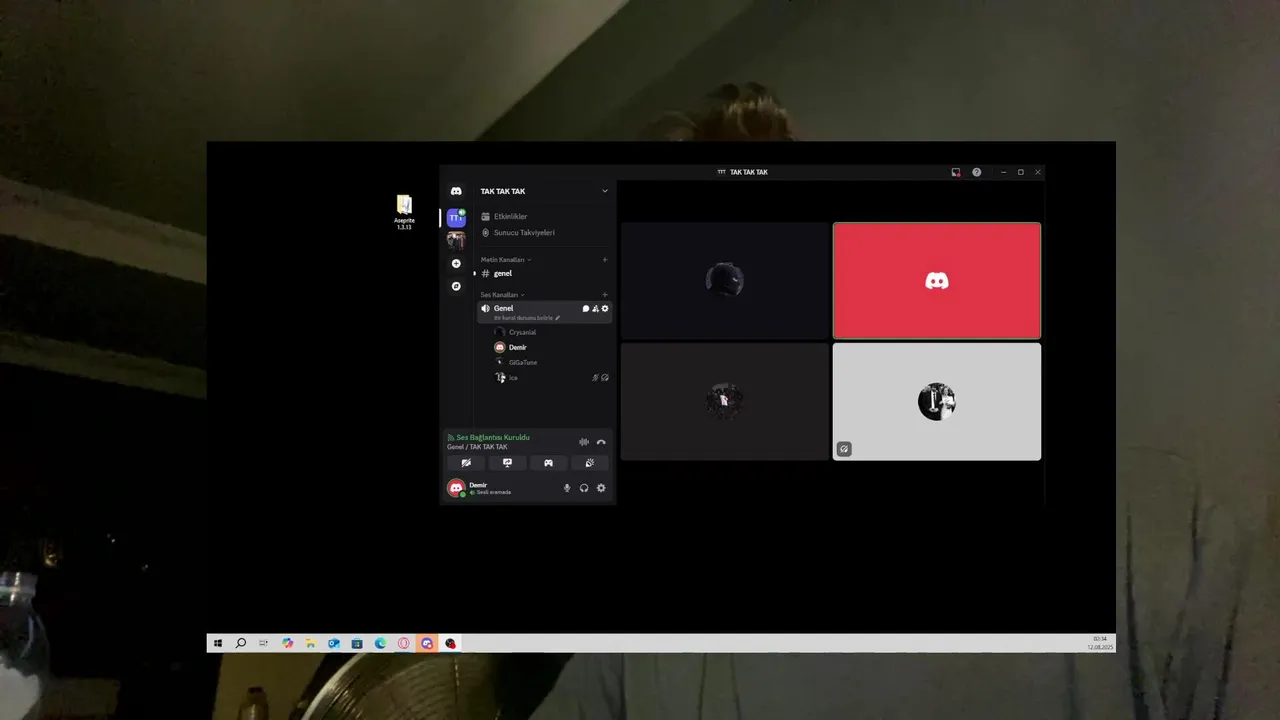Launch Copilot from taskbar
1280x720 pixels.
click(288, 643)
